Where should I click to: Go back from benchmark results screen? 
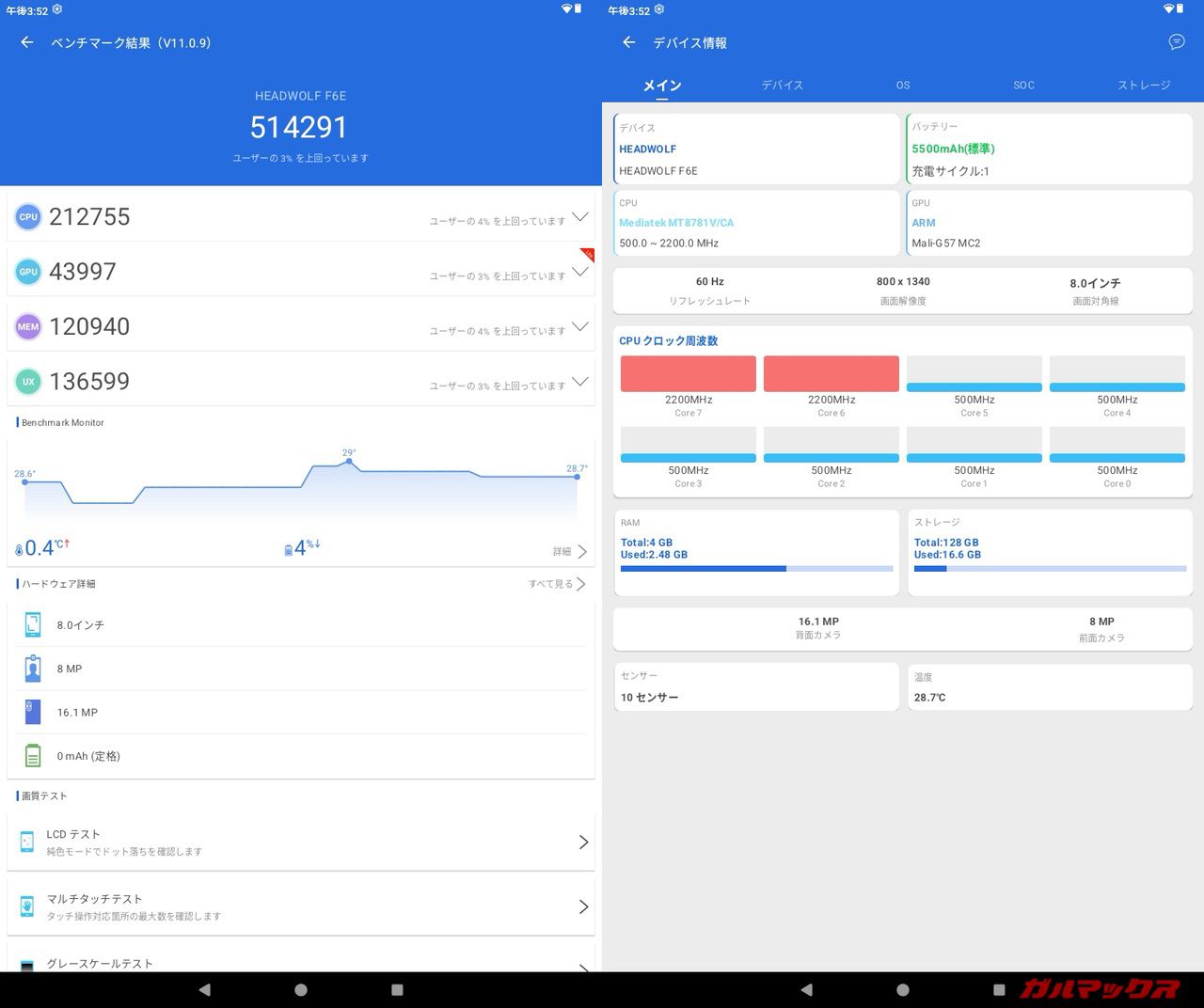click(27, 42)
